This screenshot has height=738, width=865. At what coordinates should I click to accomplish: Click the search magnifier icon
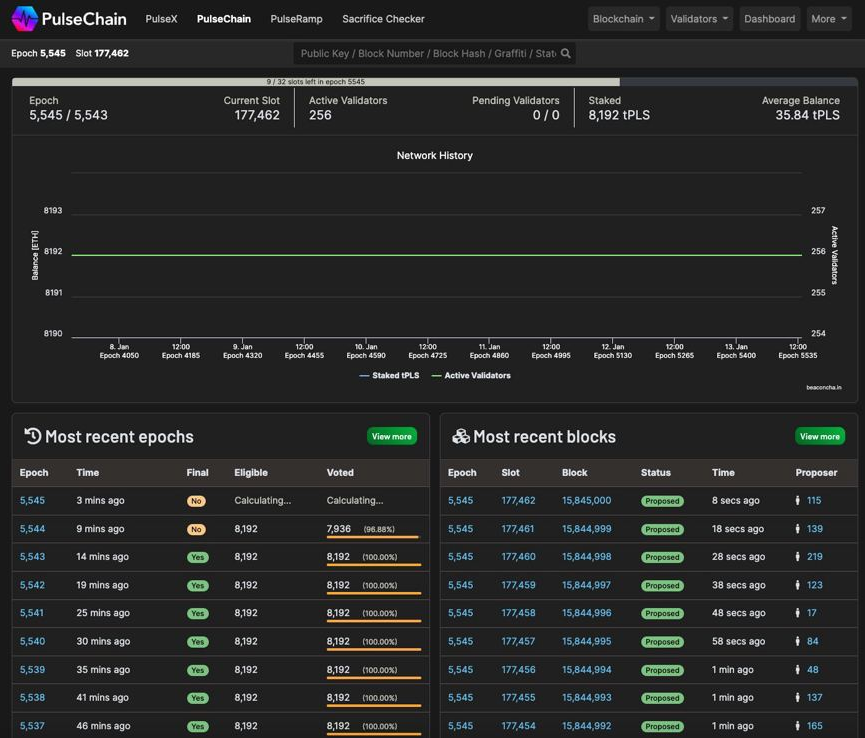point(565,54)
